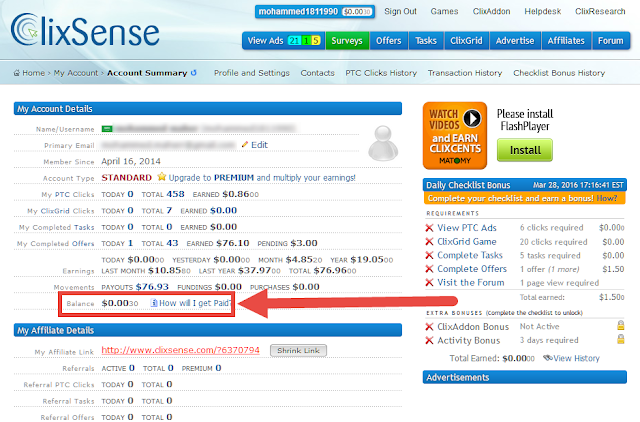Click the eye icon beside View History
Screen dimensions: 640x422
[x=548, y=358]
